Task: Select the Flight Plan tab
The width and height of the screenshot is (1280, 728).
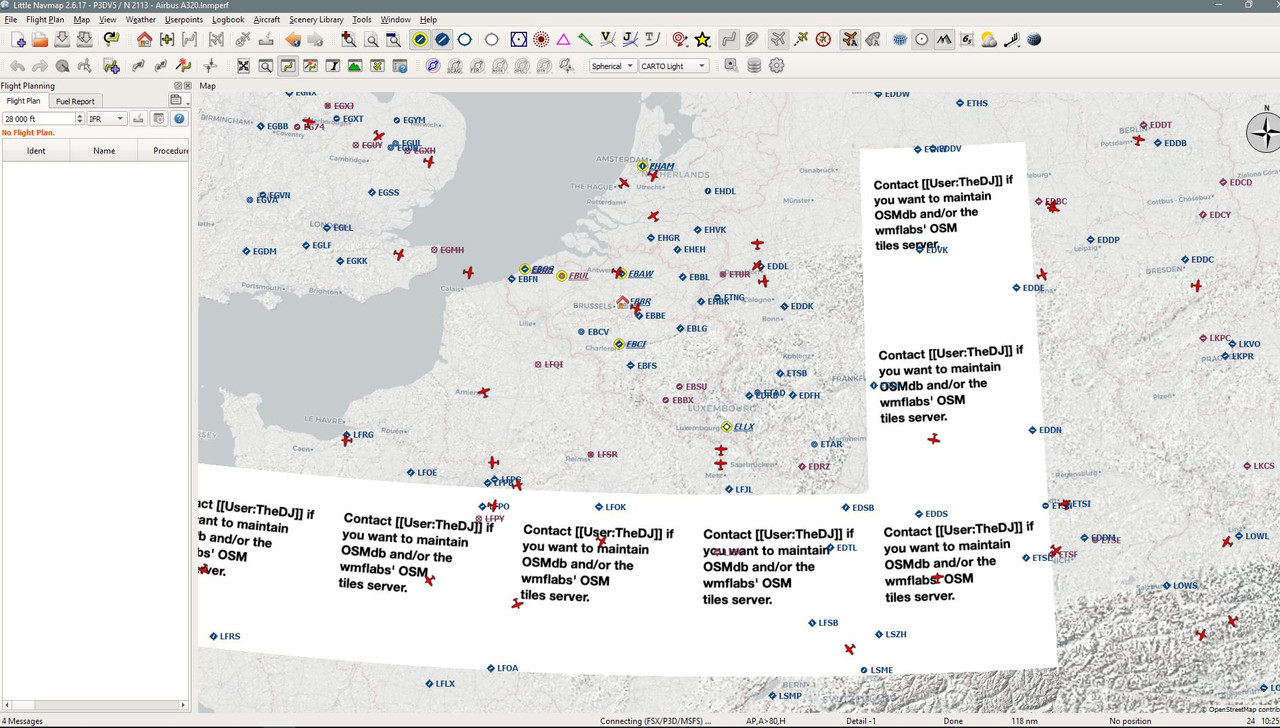Action: click(x=24, y=101)
